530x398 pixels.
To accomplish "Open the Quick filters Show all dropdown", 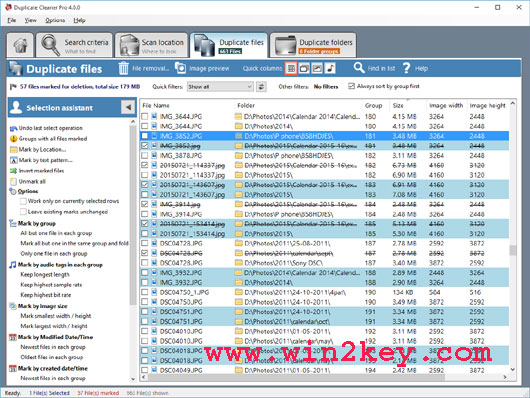I will pos(220,87).
